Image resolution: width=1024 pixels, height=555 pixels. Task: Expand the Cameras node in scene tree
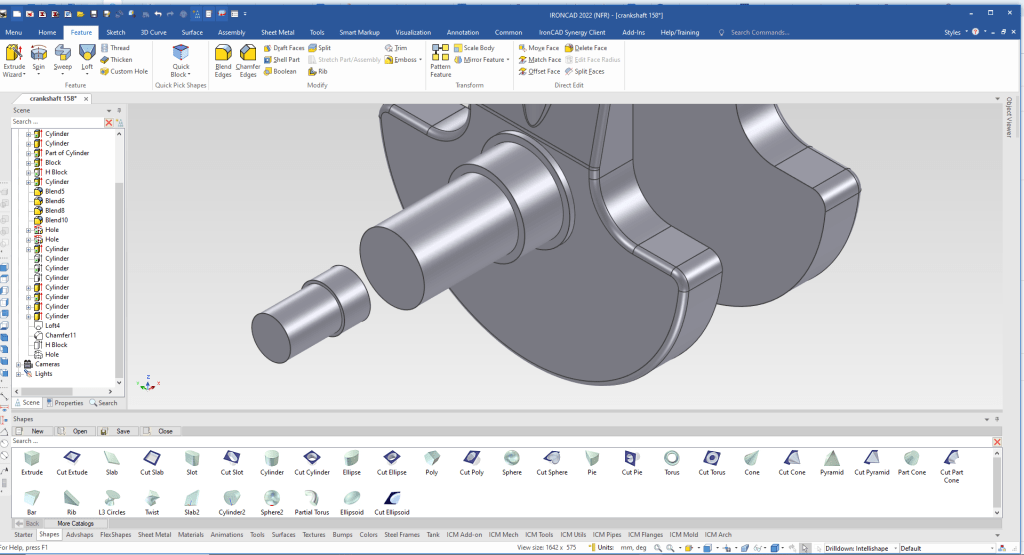(19, 364)
